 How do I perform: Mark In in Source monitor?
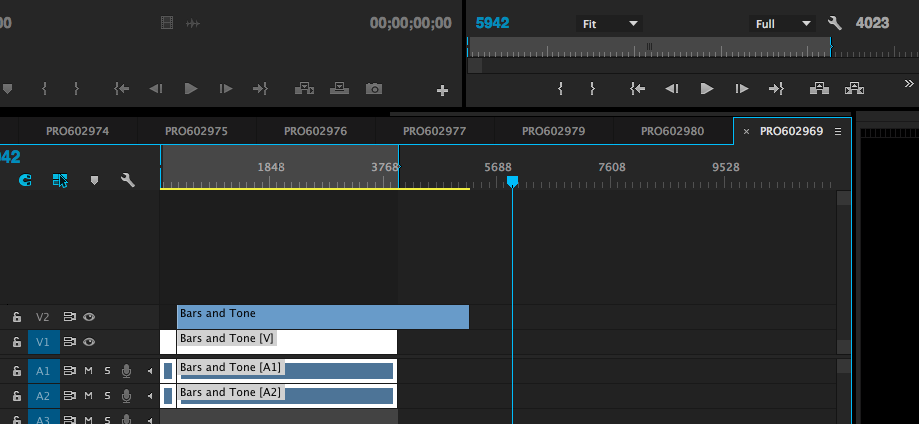click(x=45, y=89)
